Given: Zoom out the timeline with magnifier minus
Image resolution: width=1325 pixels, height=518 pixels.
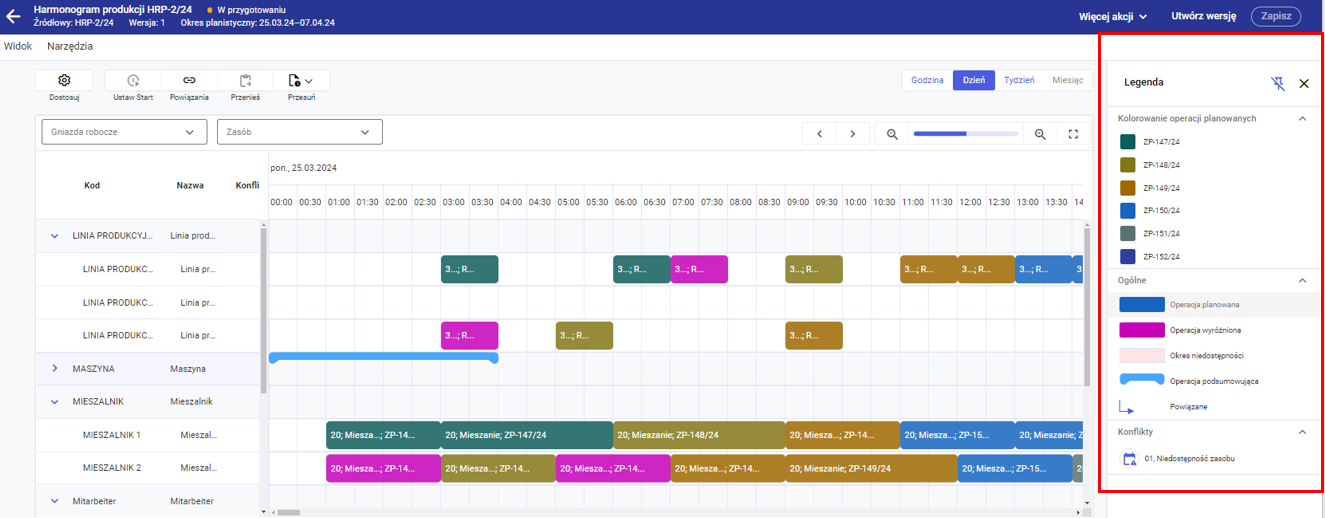Looking at the screenshot, I should 892,134.
